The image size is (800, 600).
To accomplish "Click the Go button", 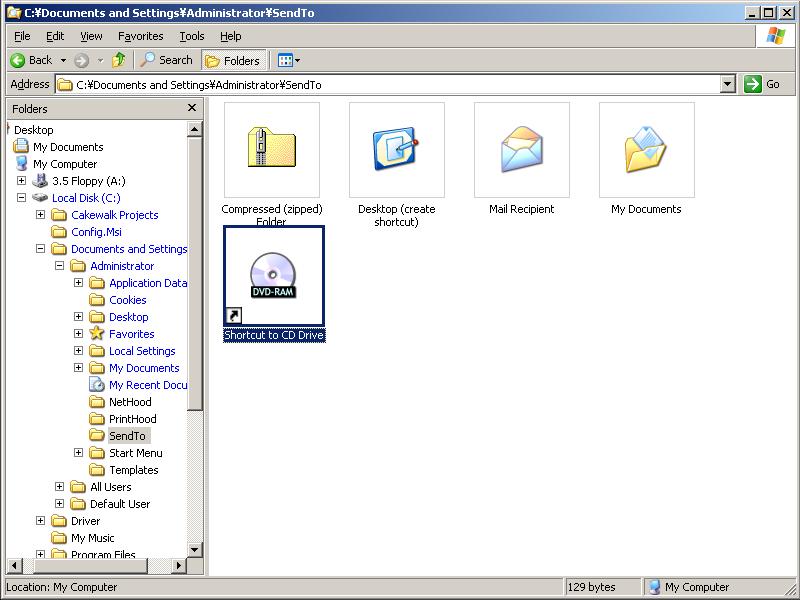I will [x=762, y=84].
